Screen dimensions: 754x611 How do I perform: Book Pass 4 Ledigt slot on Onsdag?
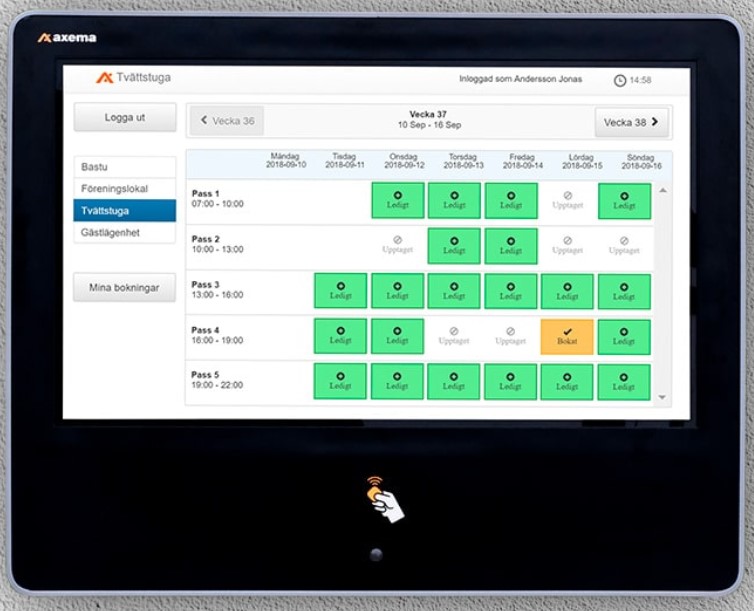click(397, 336)
